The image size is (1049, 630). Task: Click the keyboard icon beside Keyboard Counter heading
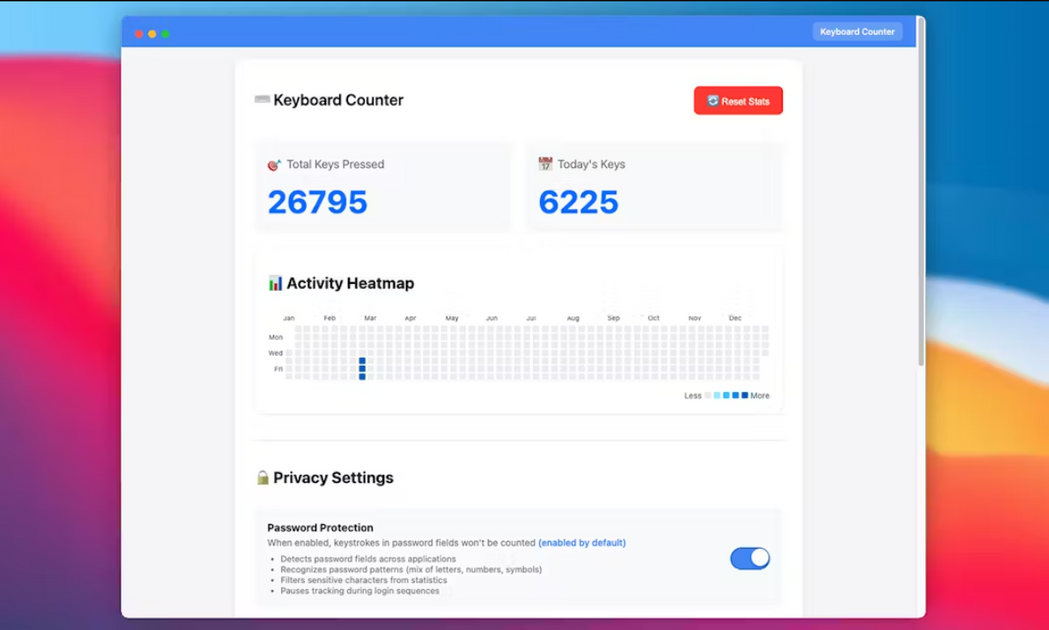pos(262,99)
